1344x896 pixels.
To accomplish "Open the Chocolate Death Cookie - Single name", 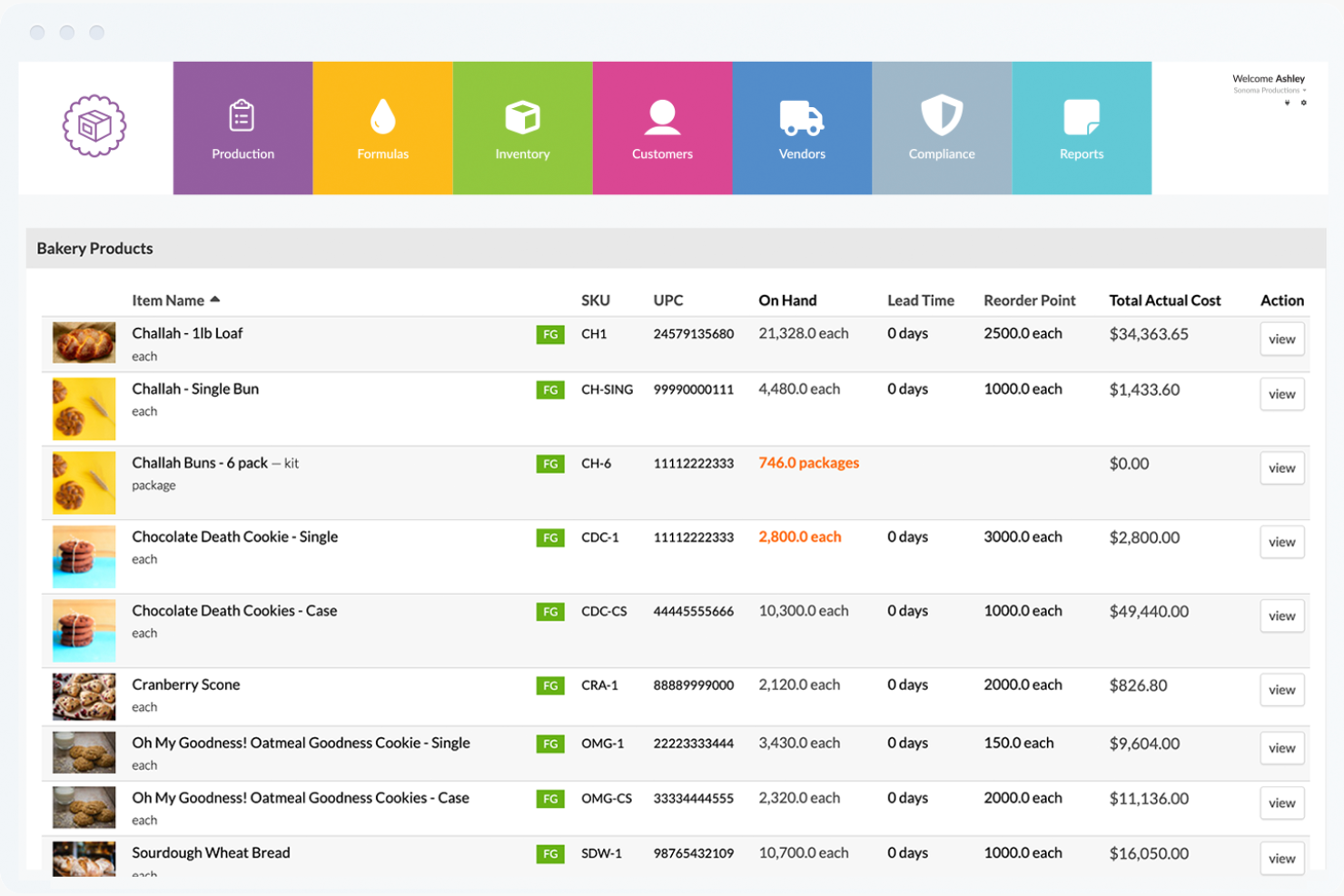I will click(234, 537).
